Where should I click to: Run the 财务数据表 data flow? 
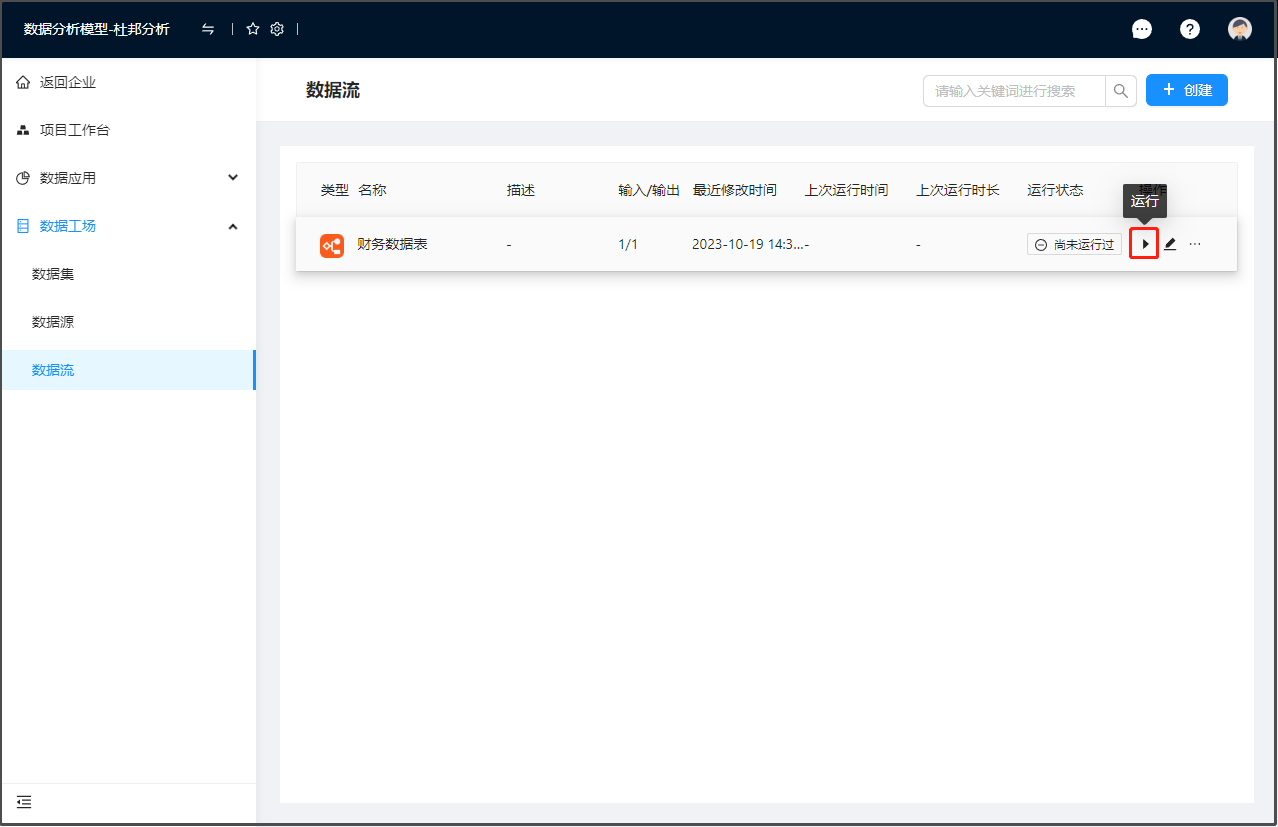pos(1144,244)
